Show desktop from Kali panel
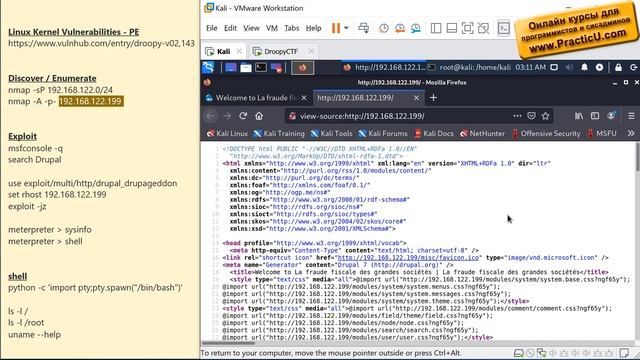 (x=231, y=67)
